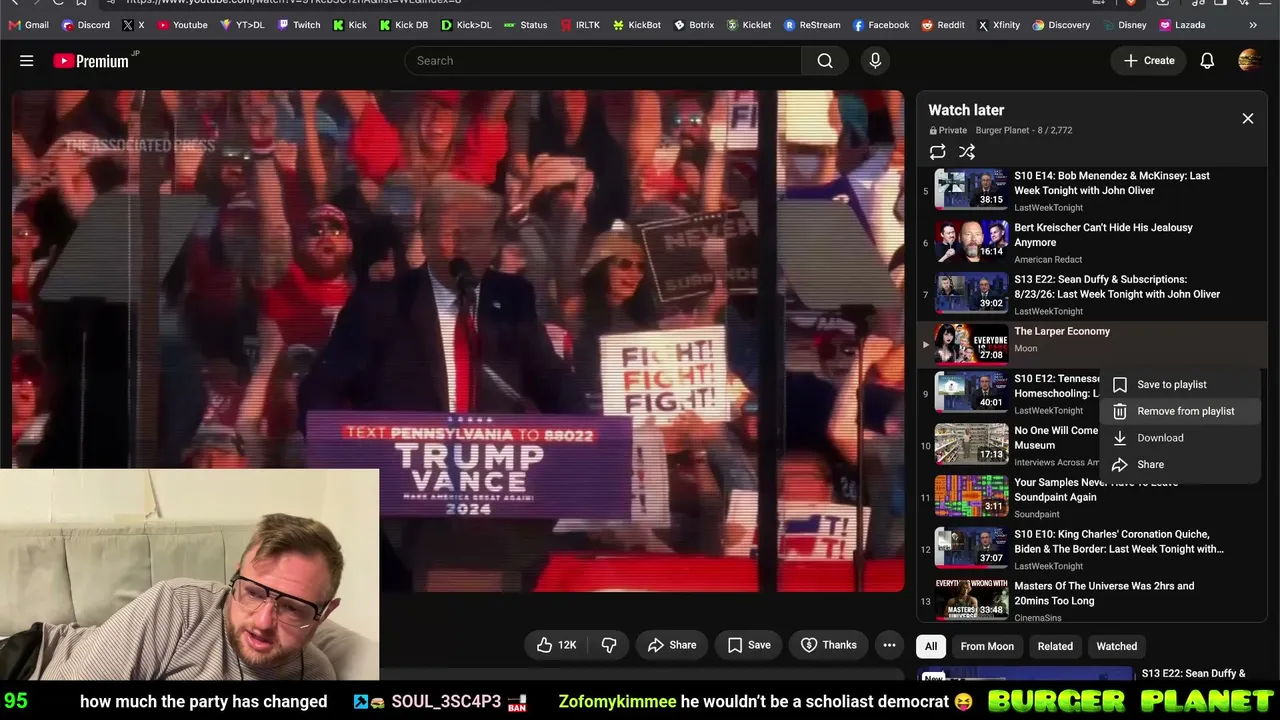Viewport: 1280px width, 720px height.
Task: Open the Status bookmark
Action: click(525, 25)
